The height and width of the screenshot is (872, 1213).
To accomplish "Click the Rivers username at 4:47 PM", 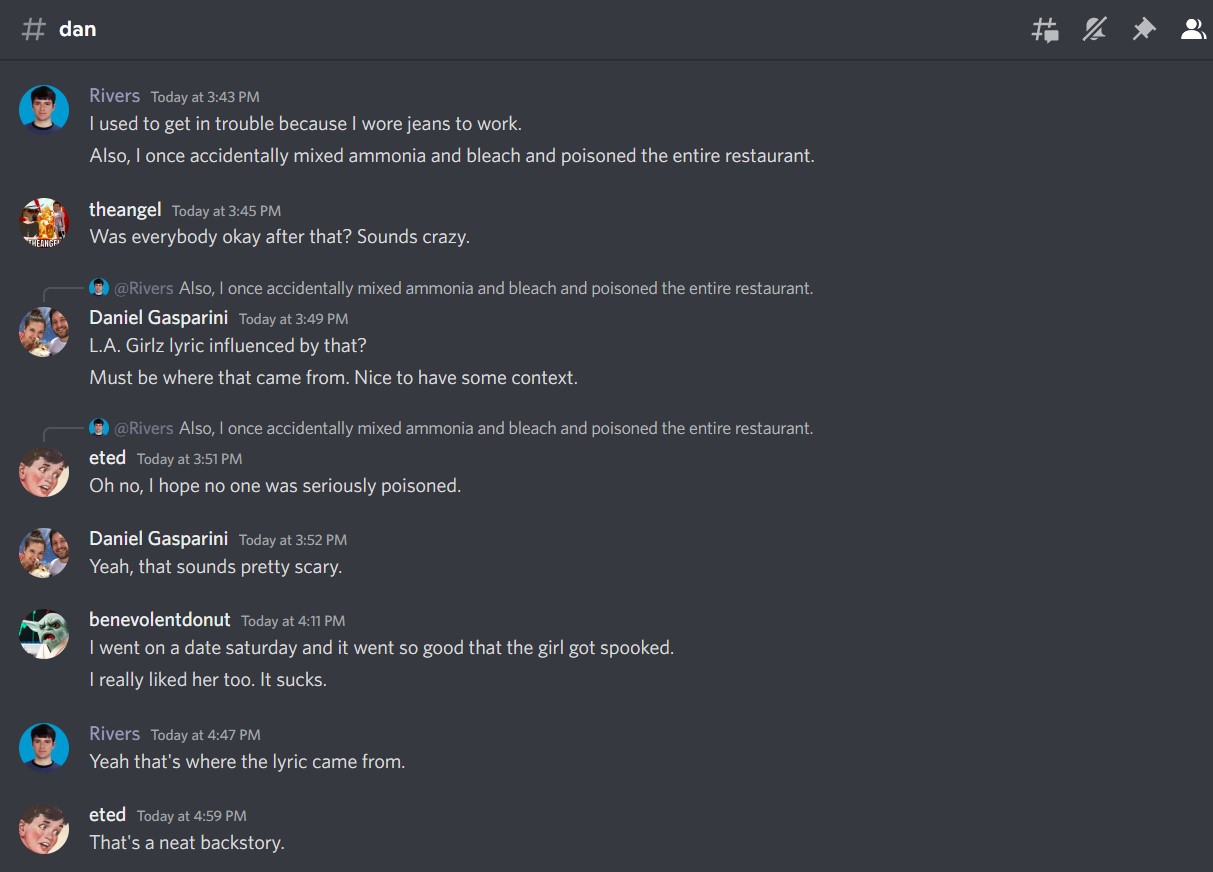I will click(x=114, y=734).
